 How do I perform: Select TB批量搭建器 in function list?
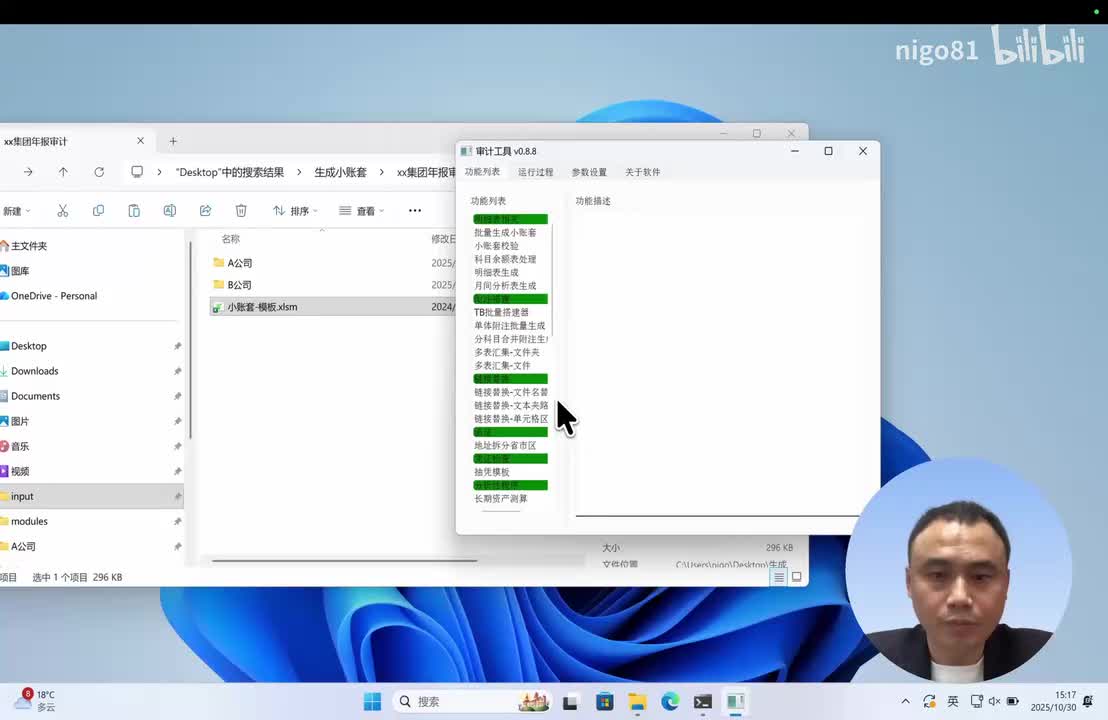pyautogui.click(x=501, y=312)
